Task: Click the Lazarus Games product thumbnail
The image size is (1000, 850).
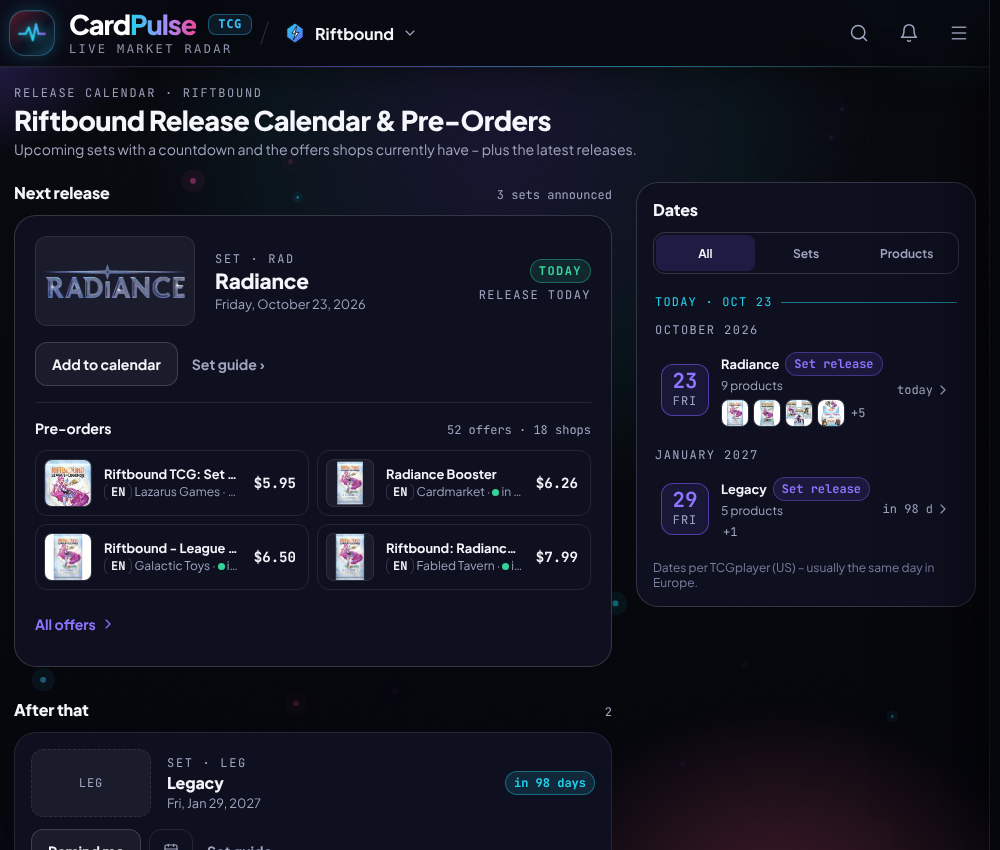Action: coord(68,483)
